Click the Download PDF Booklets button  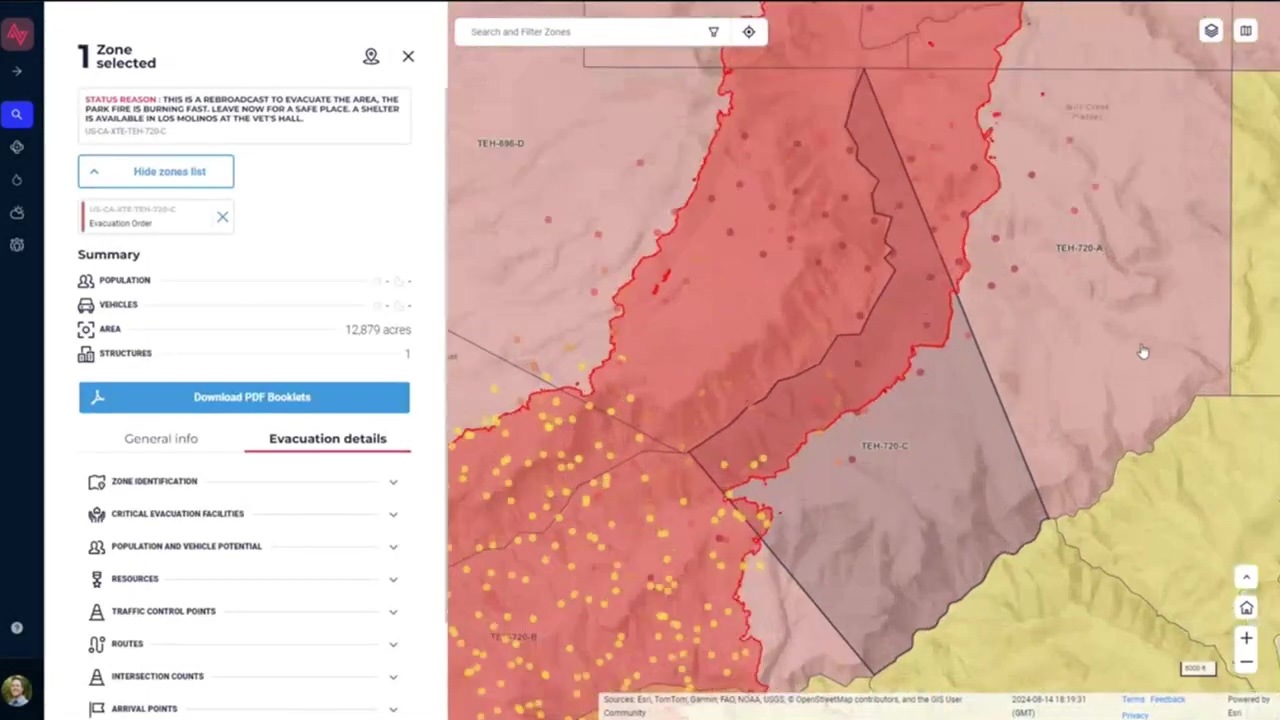point(244,397)
